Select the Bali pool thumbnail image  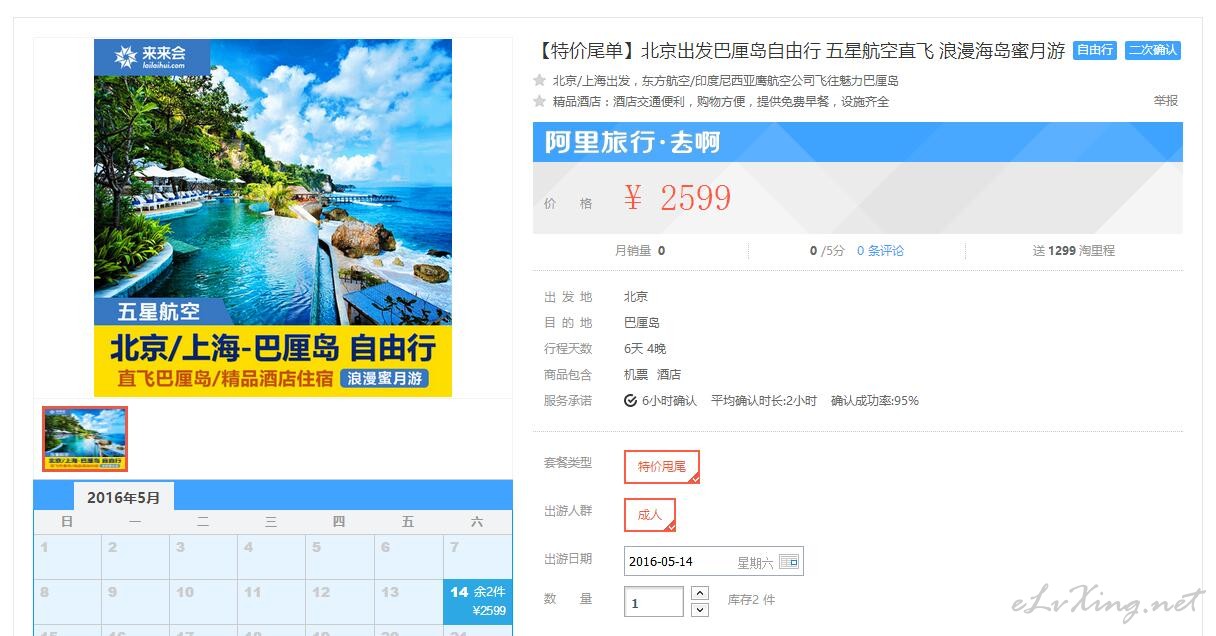[x=85, y=438]
